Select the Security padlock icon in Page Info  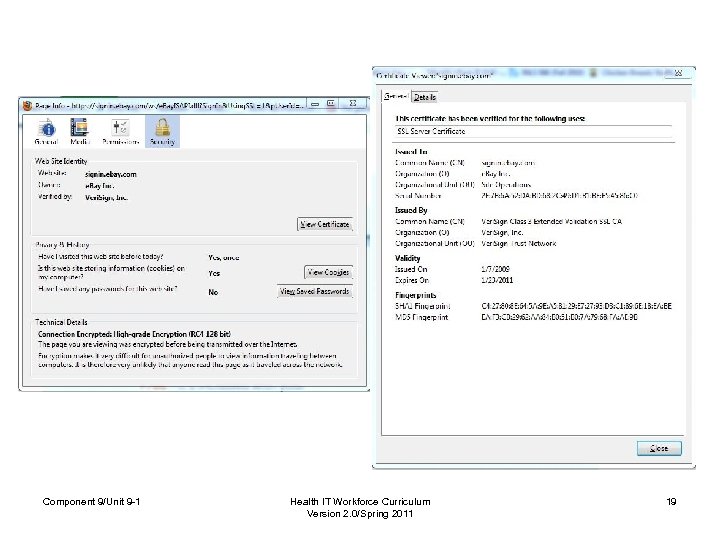pyautogui.click(x=163, y=132)
